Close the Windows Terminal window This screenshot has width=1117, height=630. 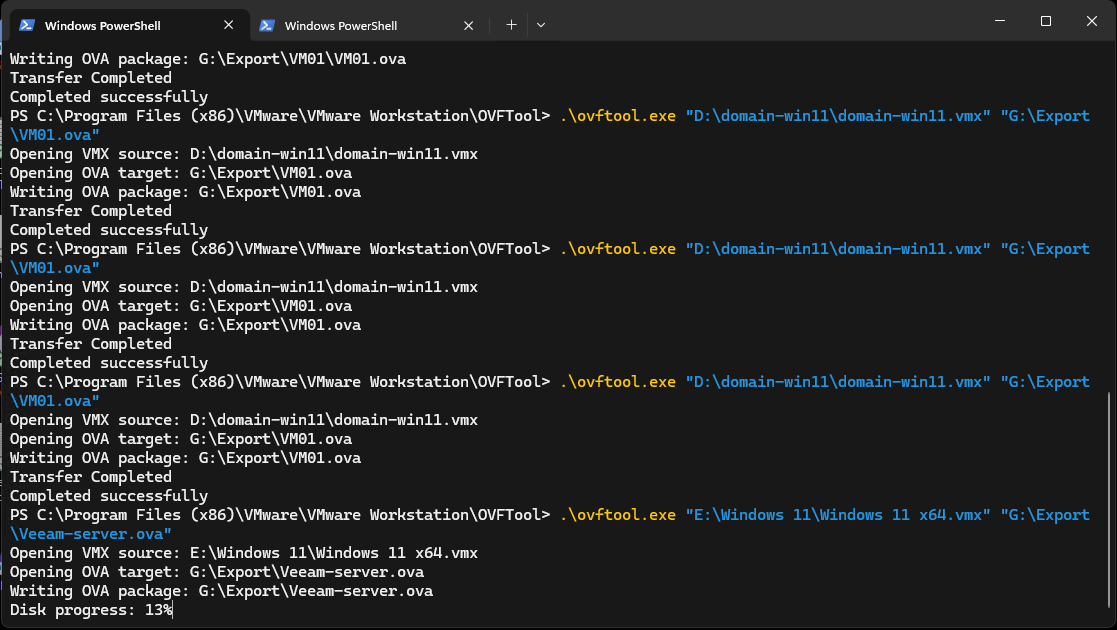1091,21
